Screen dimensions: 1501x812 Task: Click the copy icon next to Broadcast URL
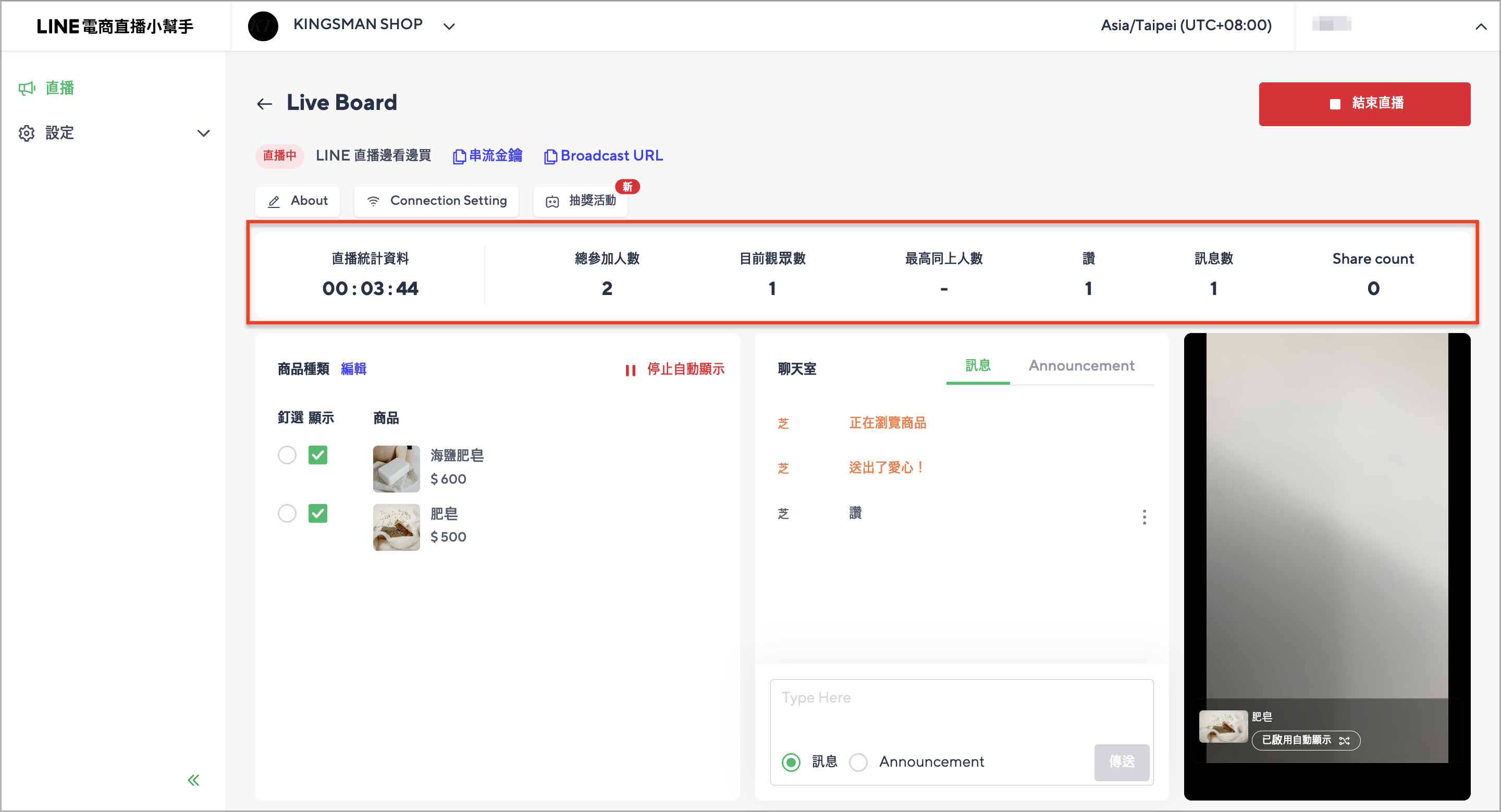[550, 156]
